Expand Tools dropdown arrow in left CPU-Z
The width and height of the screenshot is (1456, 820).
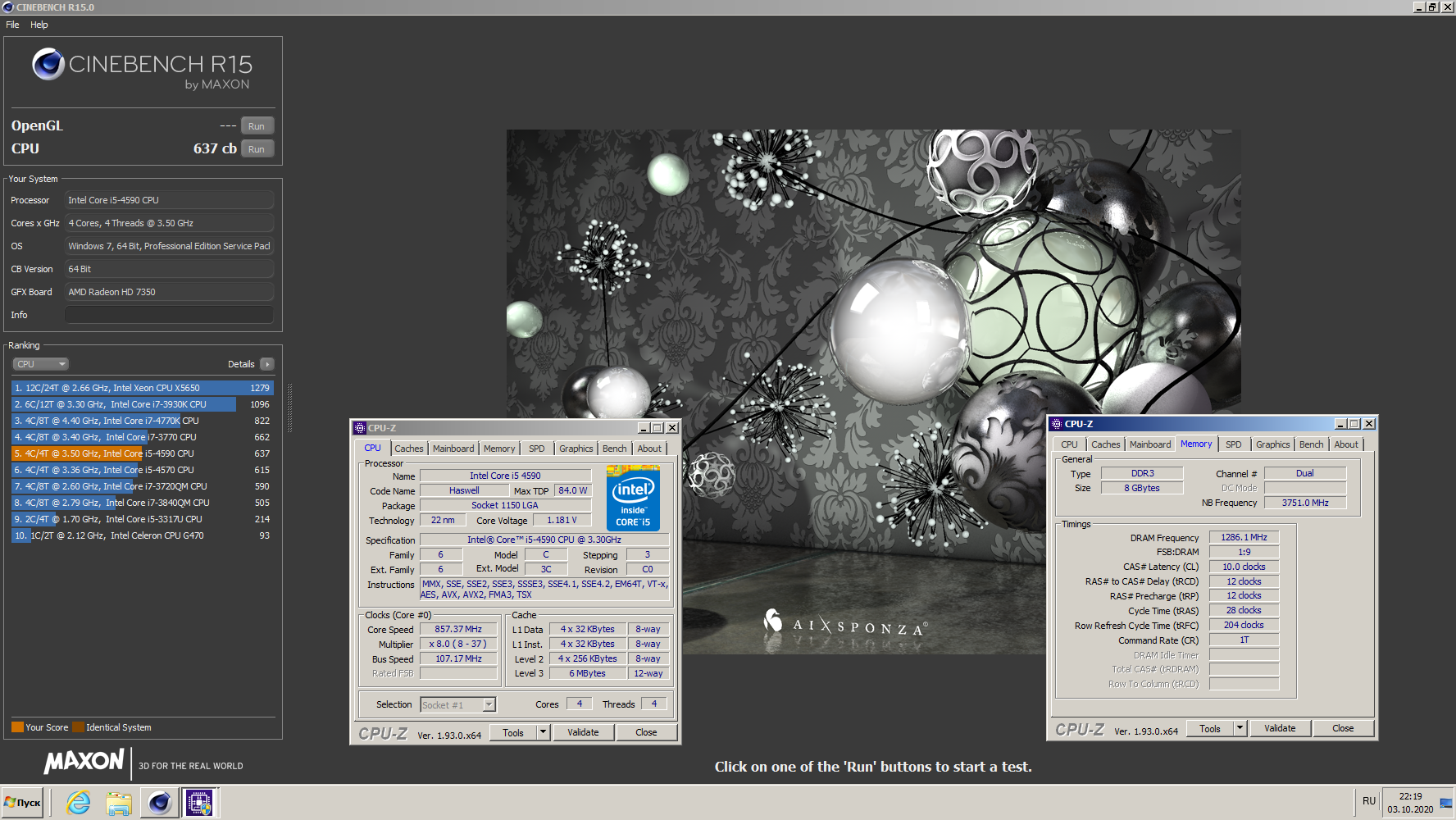pyautogui.click(x=543, y=732)
